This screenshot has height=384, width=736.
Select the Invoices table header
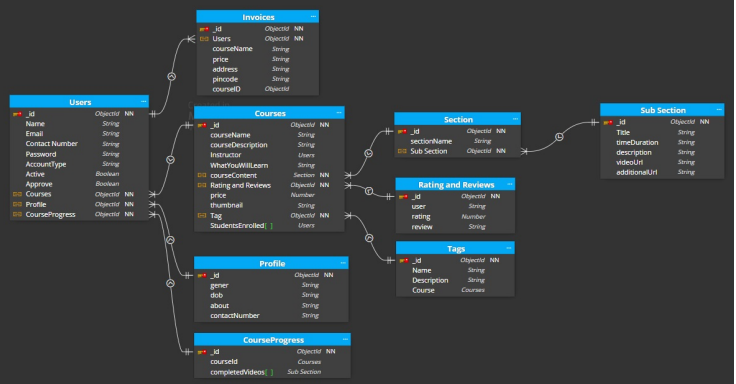pyautogui.click(x=258, y=16)
